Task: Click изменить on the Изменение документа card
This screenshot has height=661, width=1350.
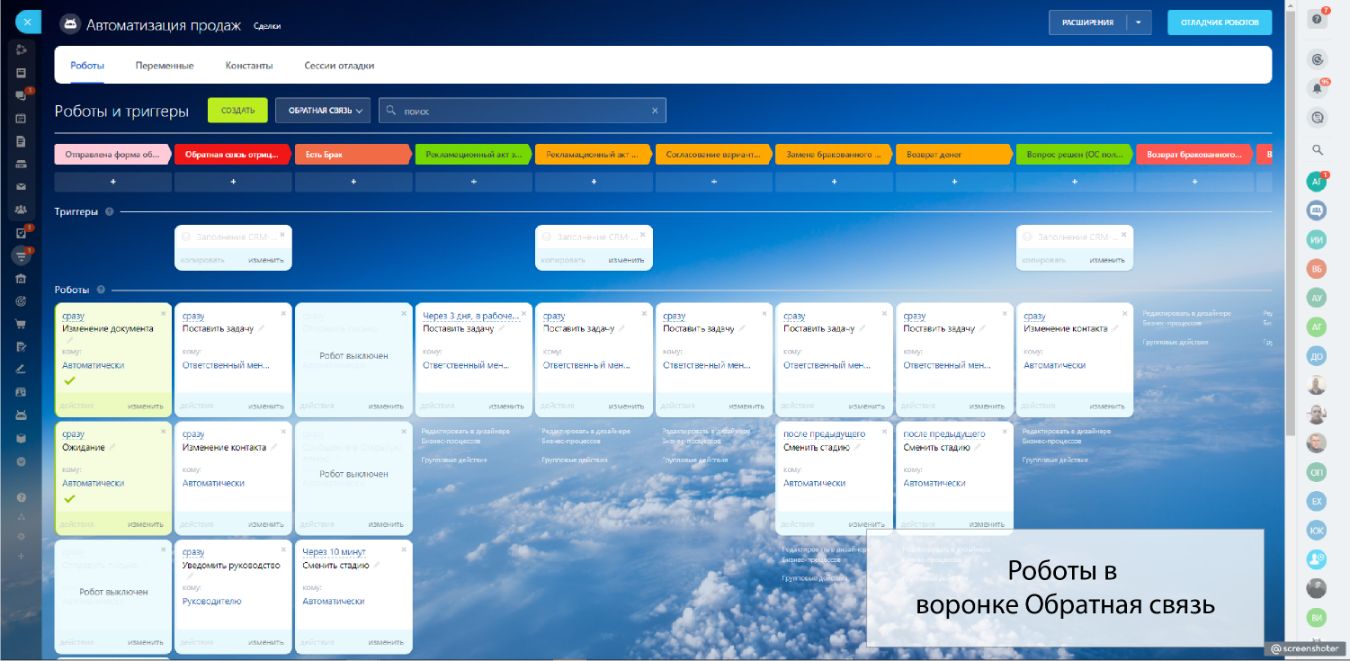Action: click(145, 406)
